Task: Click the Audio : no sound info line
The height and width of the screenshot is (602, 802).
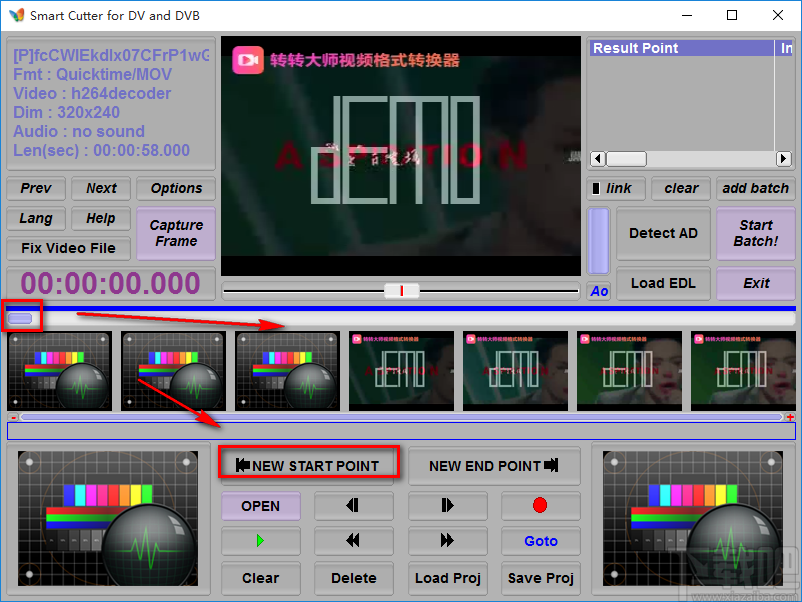Action: pos(79,131)
